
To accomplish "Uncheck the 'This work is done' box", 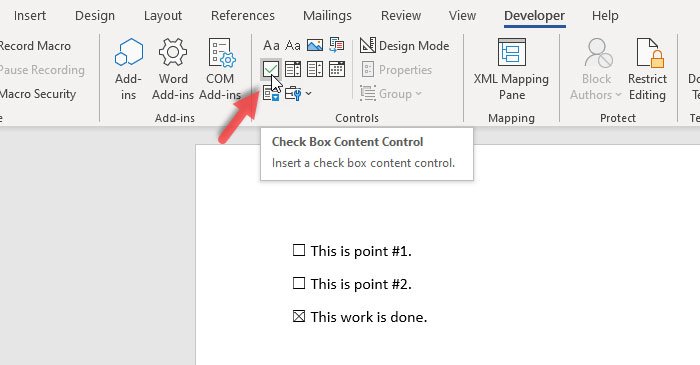I will [299, 316].
